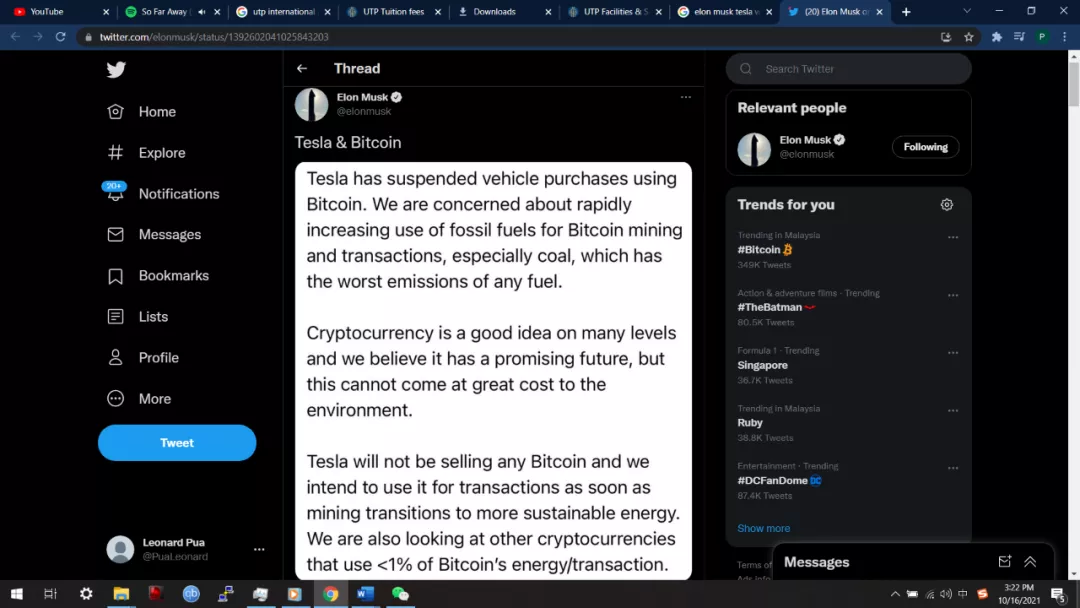The width and height of the screenshot is (1080, 608).
Task: Open the Explore hashtag icon
Action: [116, 153]
